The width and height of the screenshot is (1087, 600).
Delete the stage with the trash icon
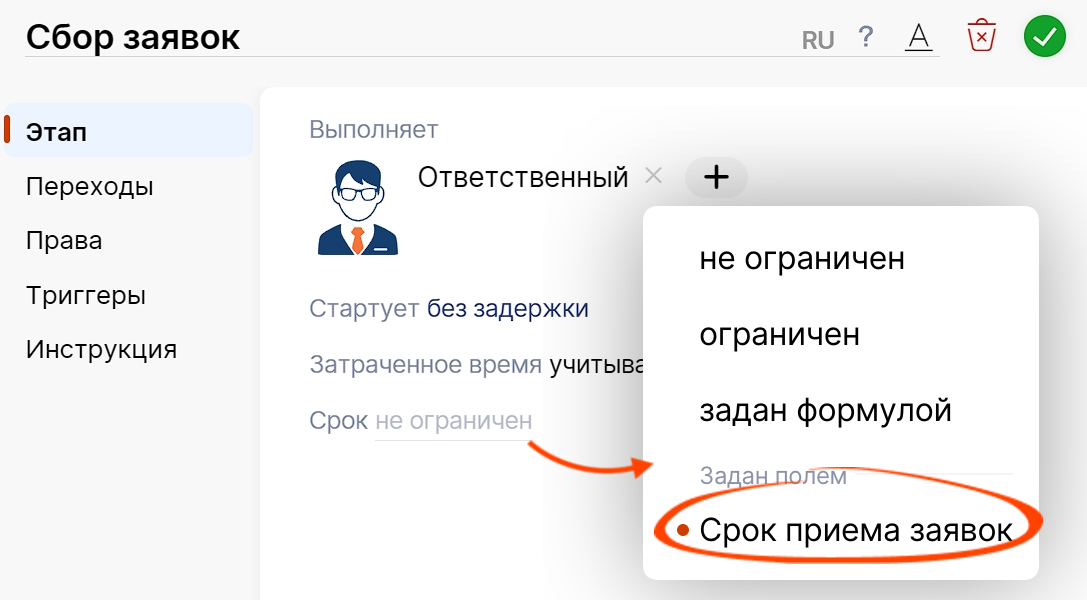982,37
